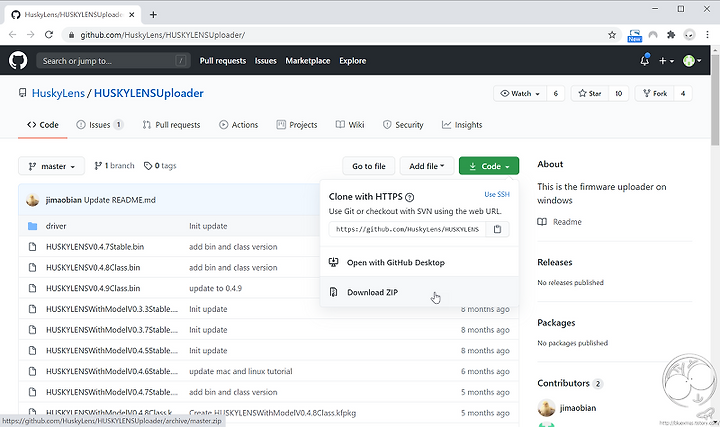Expand the Add file dropdown
The height and width of the screenshot is (427, 720).
coord(427,166)
